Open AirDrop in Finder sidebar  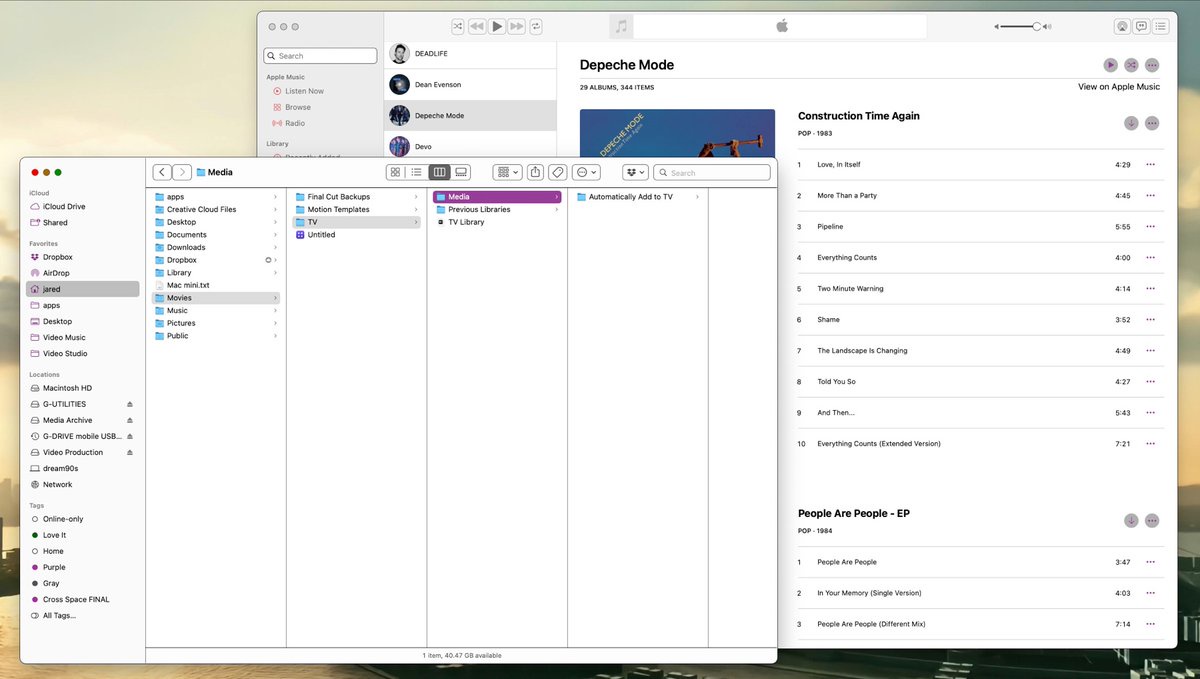click(82, 273)
